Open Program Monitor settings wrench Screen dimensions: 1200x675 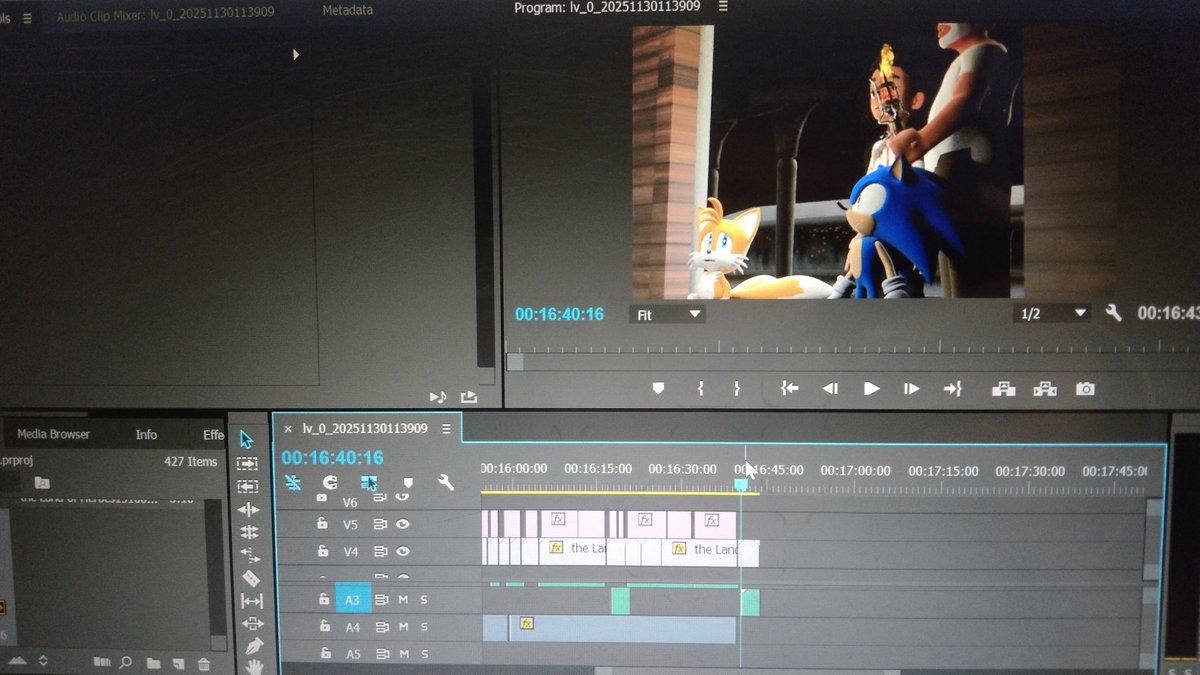[1113, 313]
